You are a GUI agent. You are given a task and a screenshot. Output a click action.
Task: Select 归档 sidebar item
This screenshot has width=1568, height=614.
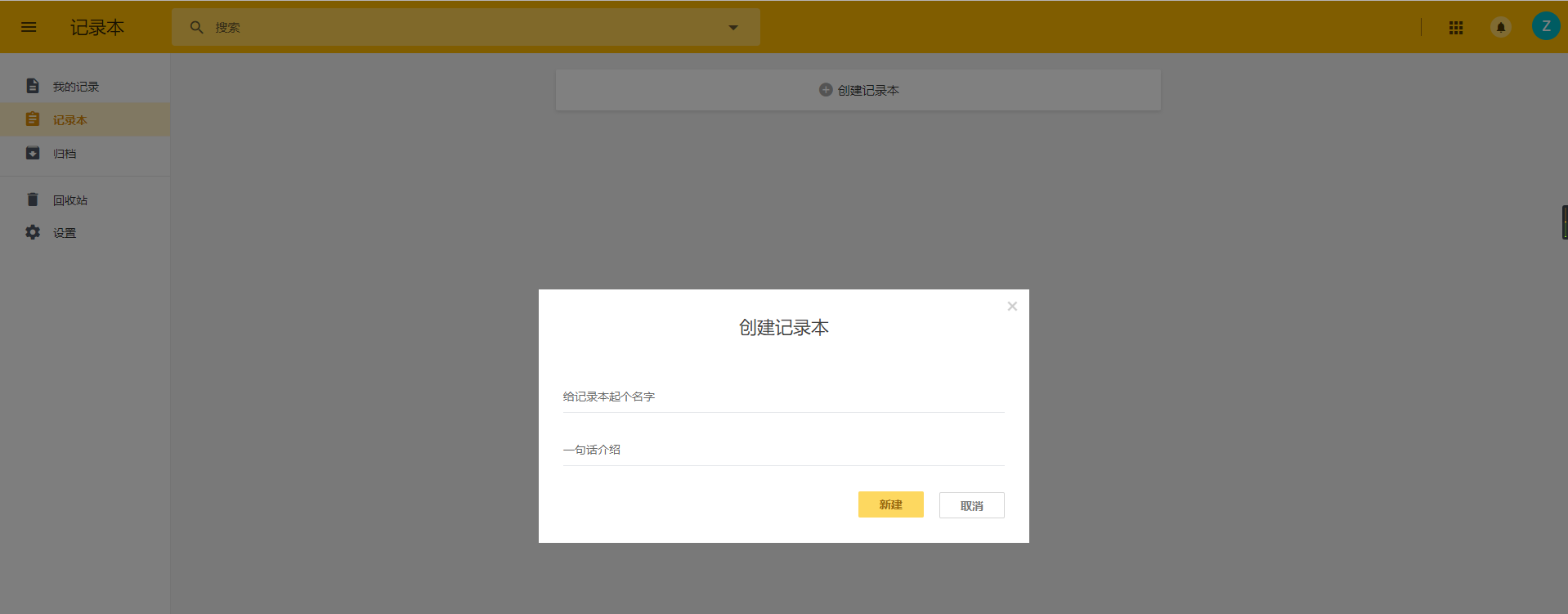click(x=65, y=154)
